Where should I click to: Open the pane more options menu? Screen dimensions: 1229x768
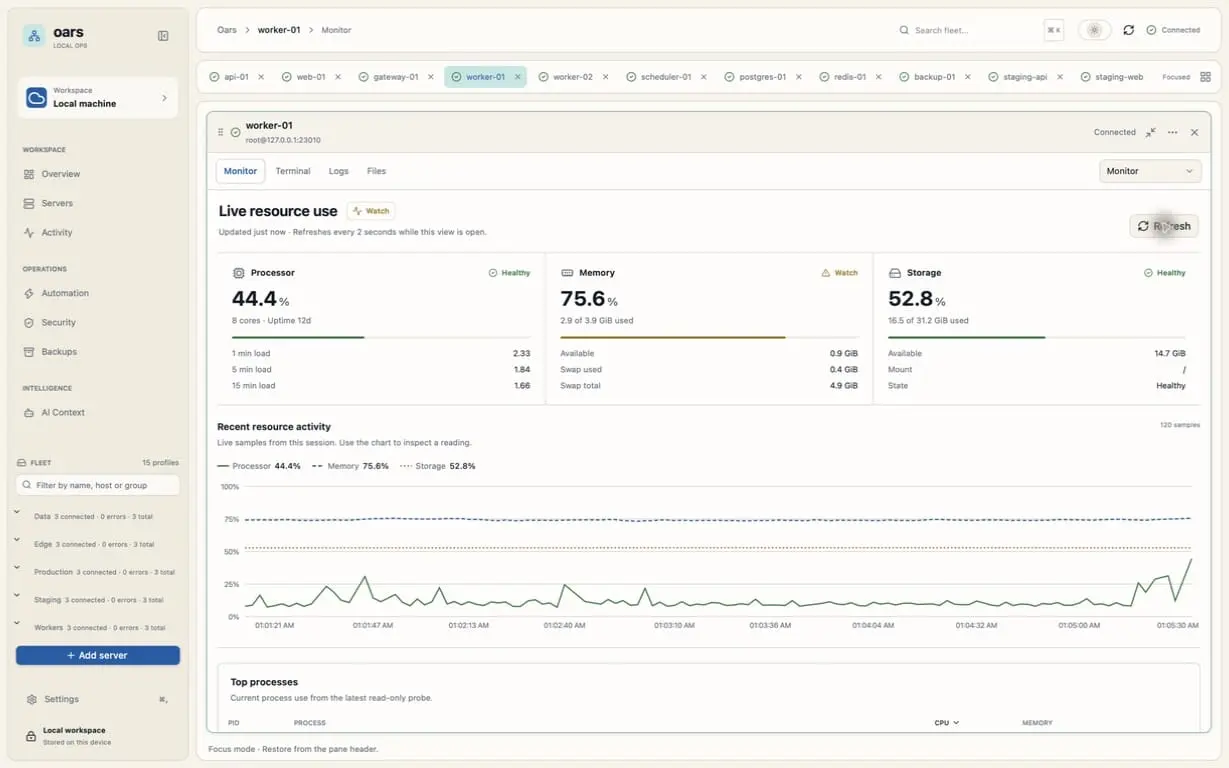[1172, 132]
